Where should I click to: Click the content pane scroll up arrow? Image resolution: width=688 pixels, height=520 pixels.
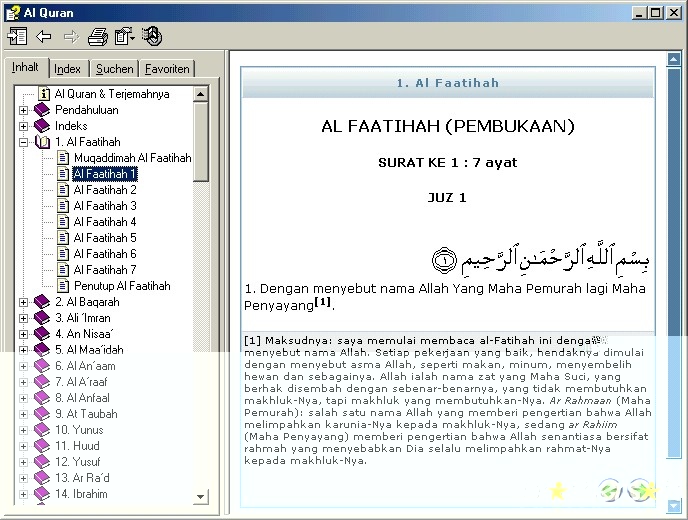(x=674, y=59)
